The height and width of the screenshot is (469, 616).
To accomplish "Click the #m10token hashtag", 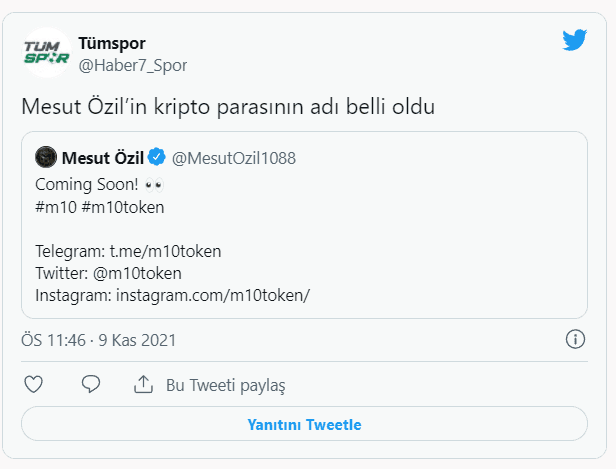I will (x=122, y=207).
